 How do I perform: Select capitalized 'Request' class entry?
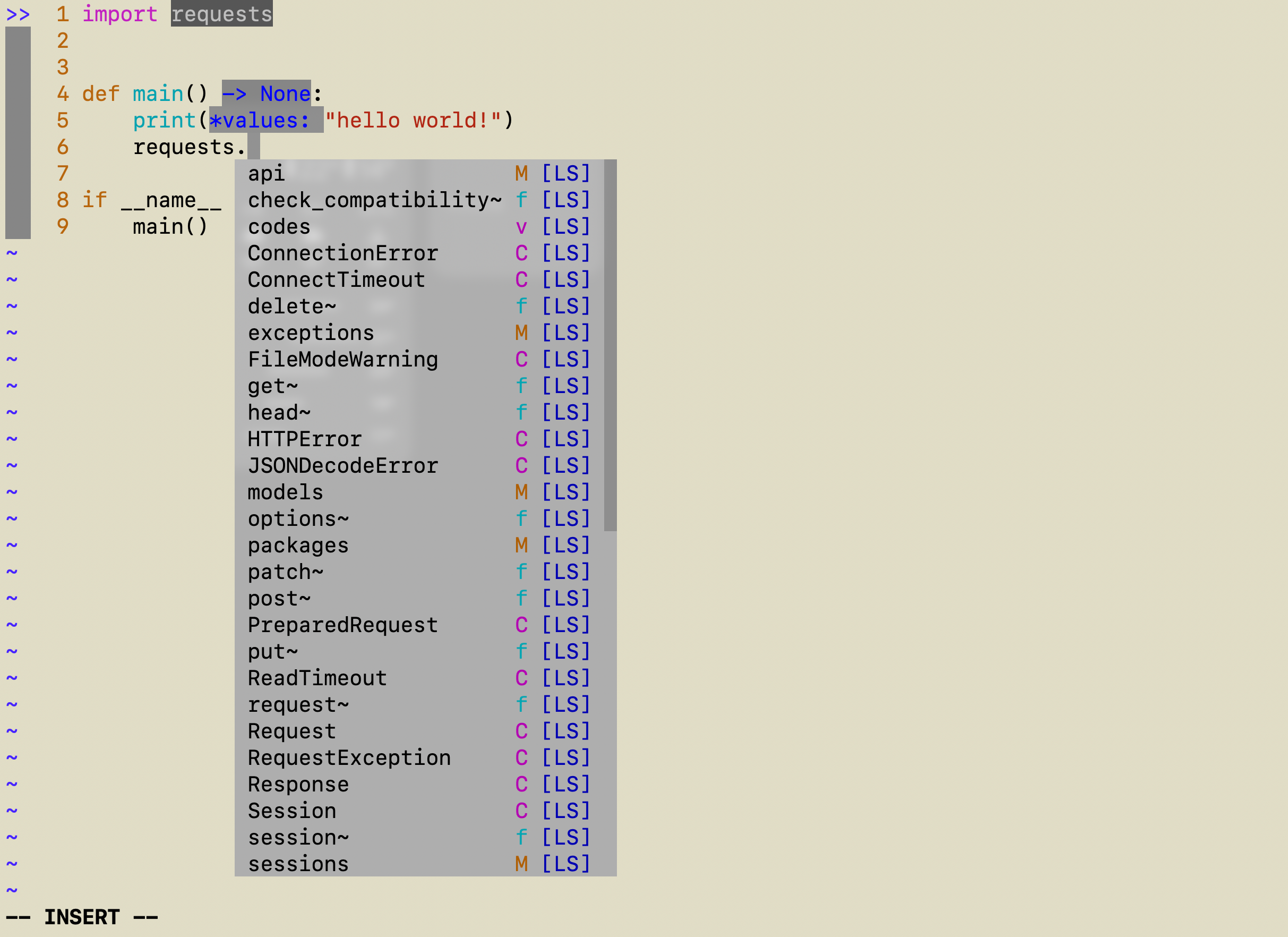[419, 731]
